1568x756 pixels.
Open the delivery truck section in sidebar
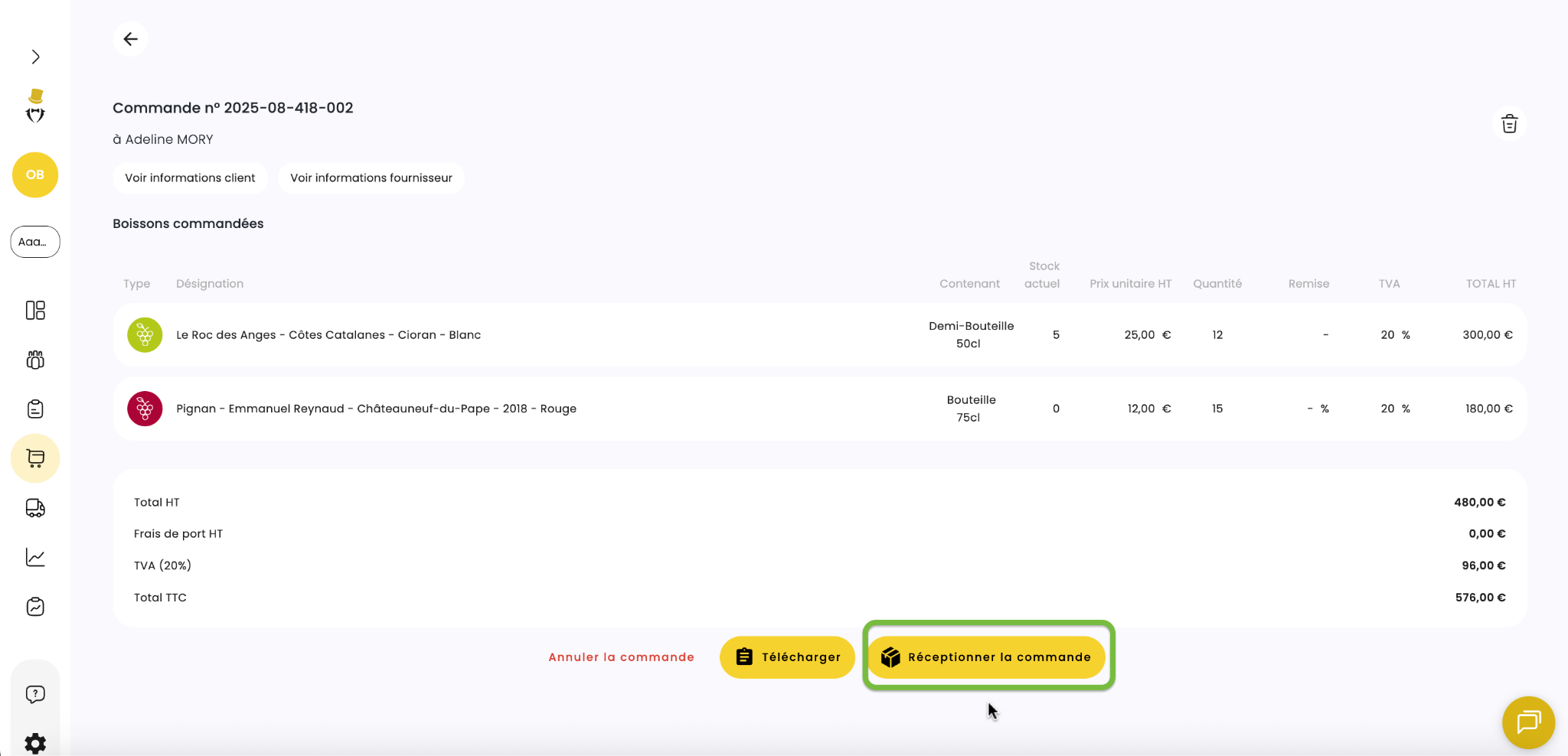coord(35,508)
